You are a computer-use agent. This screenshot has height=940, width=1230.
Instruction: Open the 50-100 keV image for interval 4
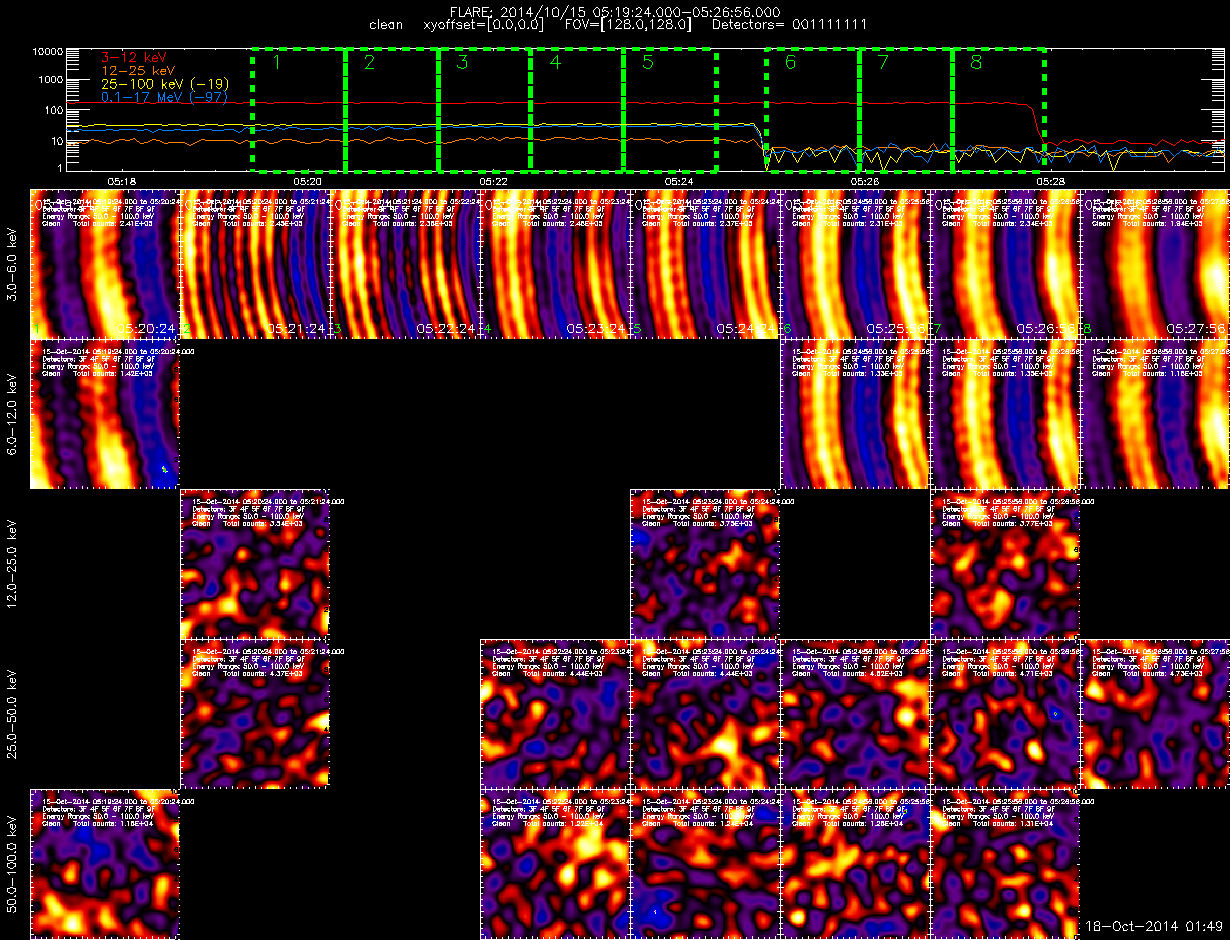pyautogui.click(x=555, y=864)
